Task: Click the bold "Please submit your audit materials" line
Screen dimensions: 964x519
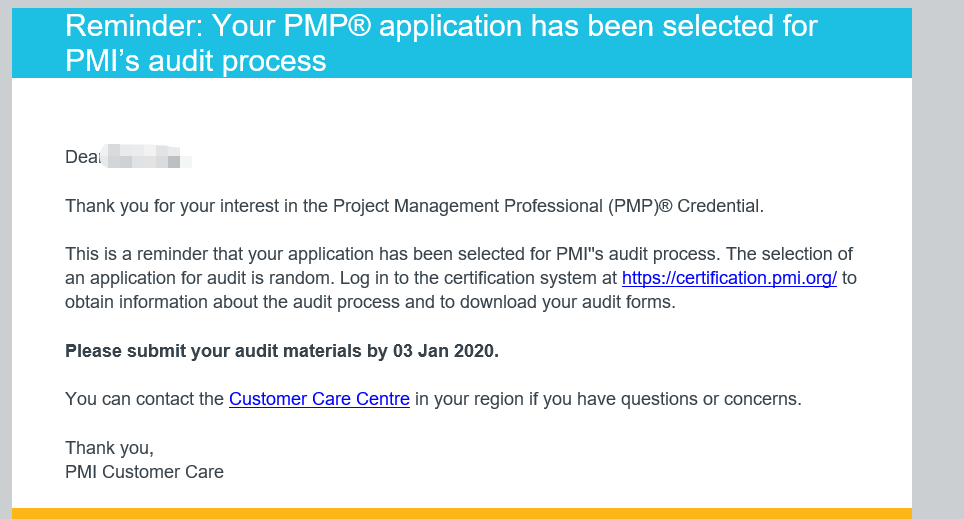Action: pyautogui.click(x=220, y=351)
